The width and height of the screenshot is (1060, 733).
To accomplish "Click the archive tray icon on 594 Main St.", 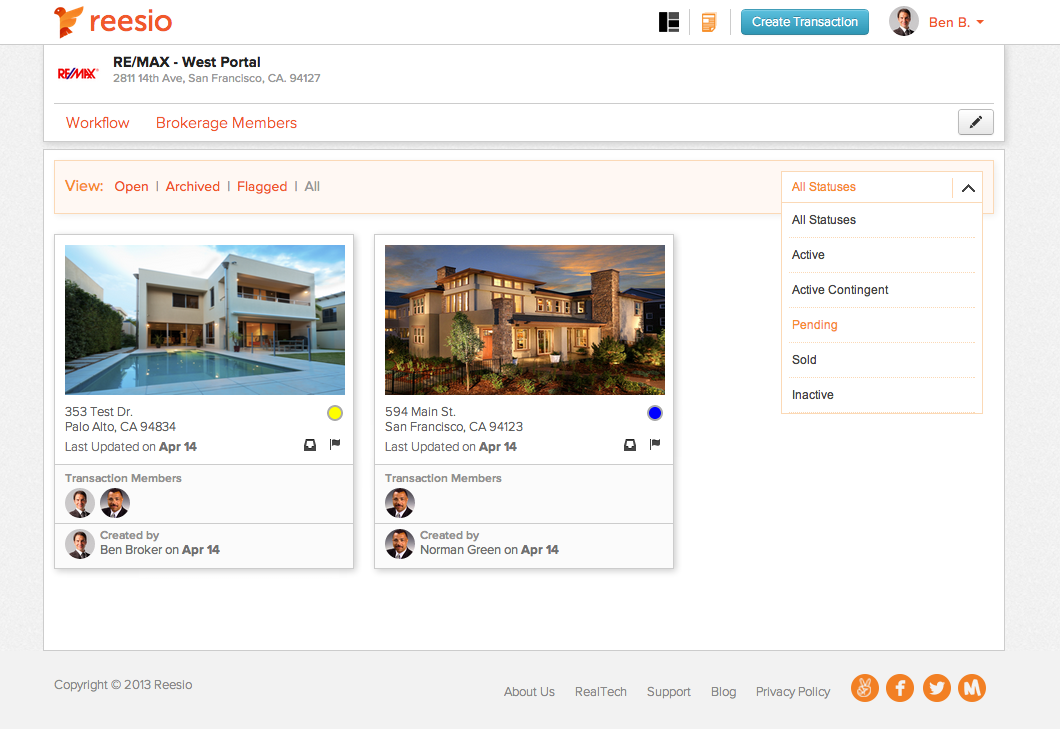I will (x=630, y=446).
